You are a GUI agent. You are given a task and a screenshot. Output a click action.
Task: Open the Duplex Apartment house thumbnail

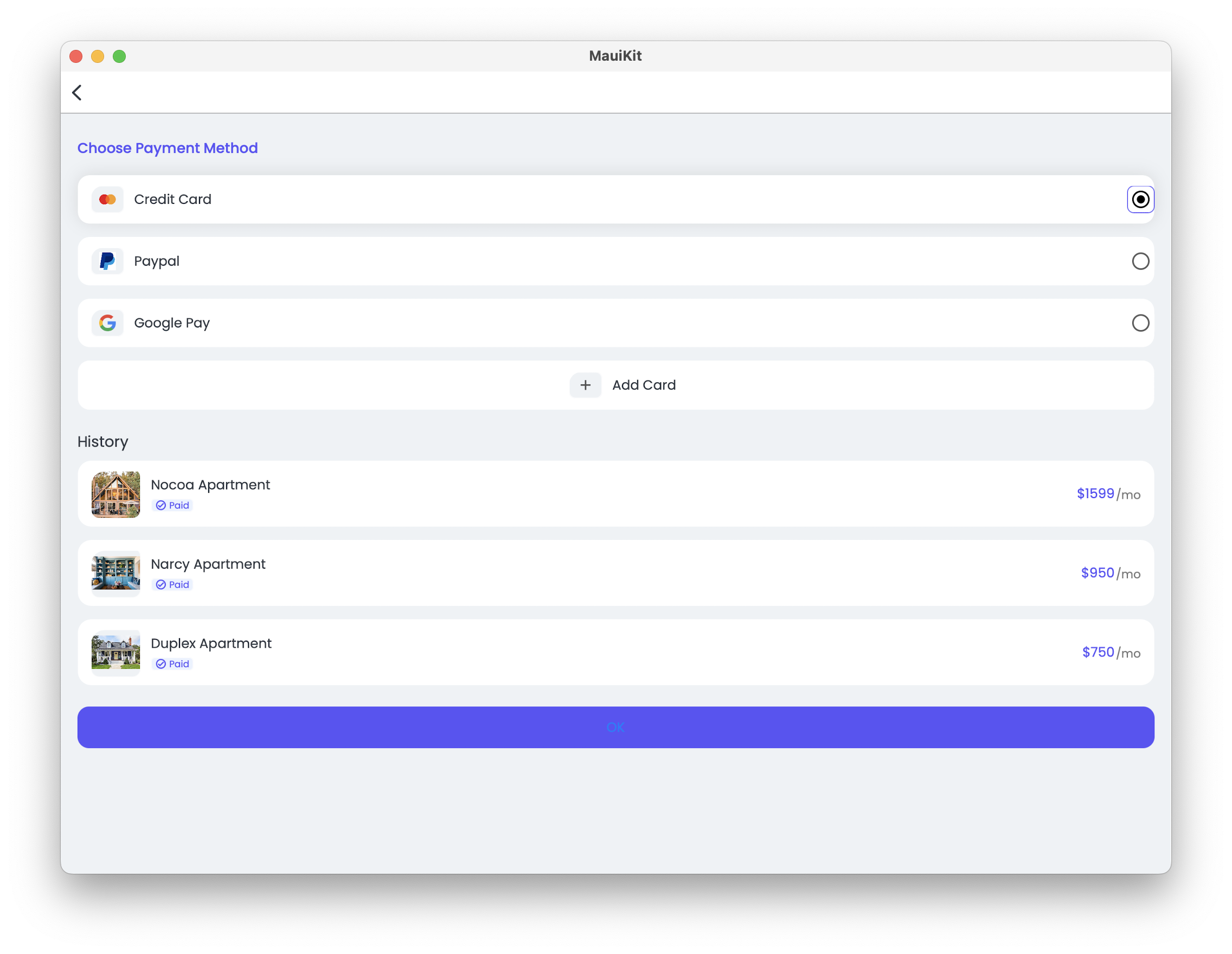coord(116,652)
